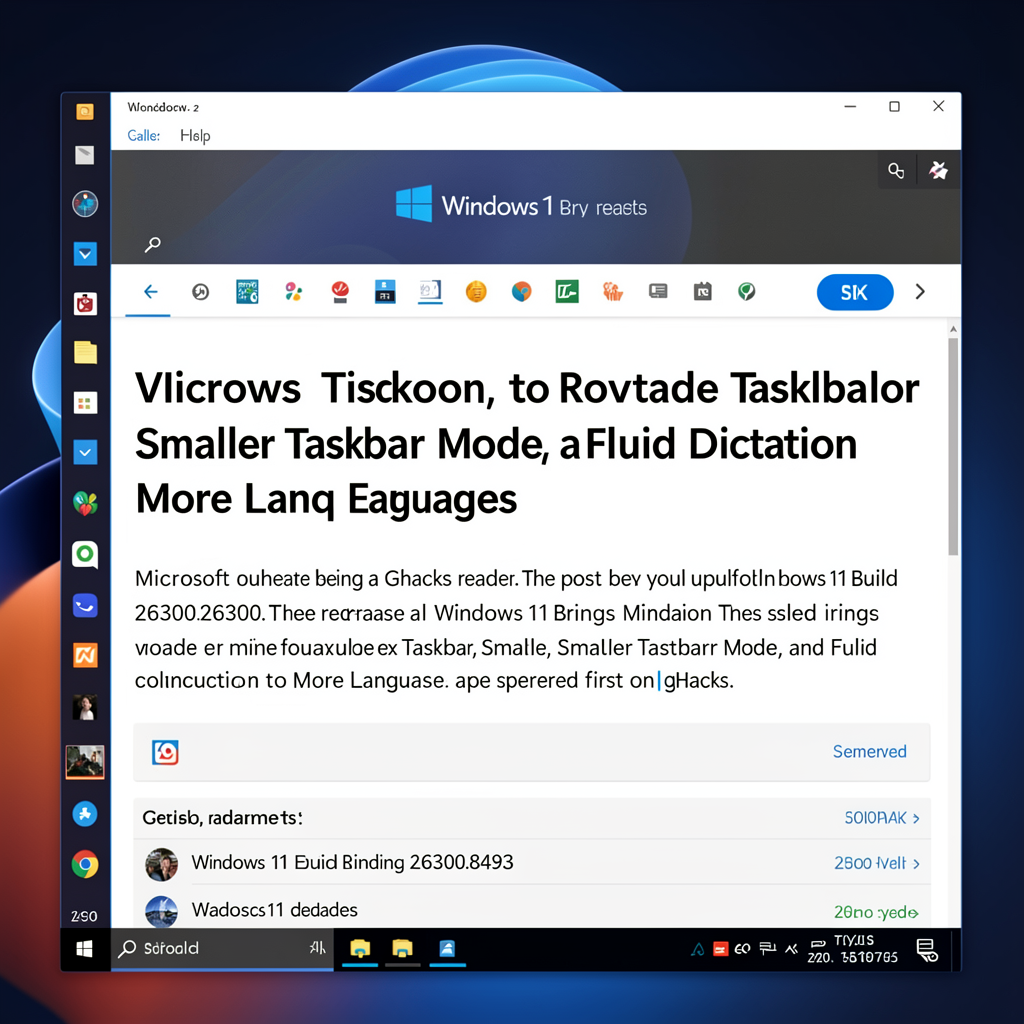
Task: Open the white four-square tiles sidebar icon
Action: click(x=85, y=403)
